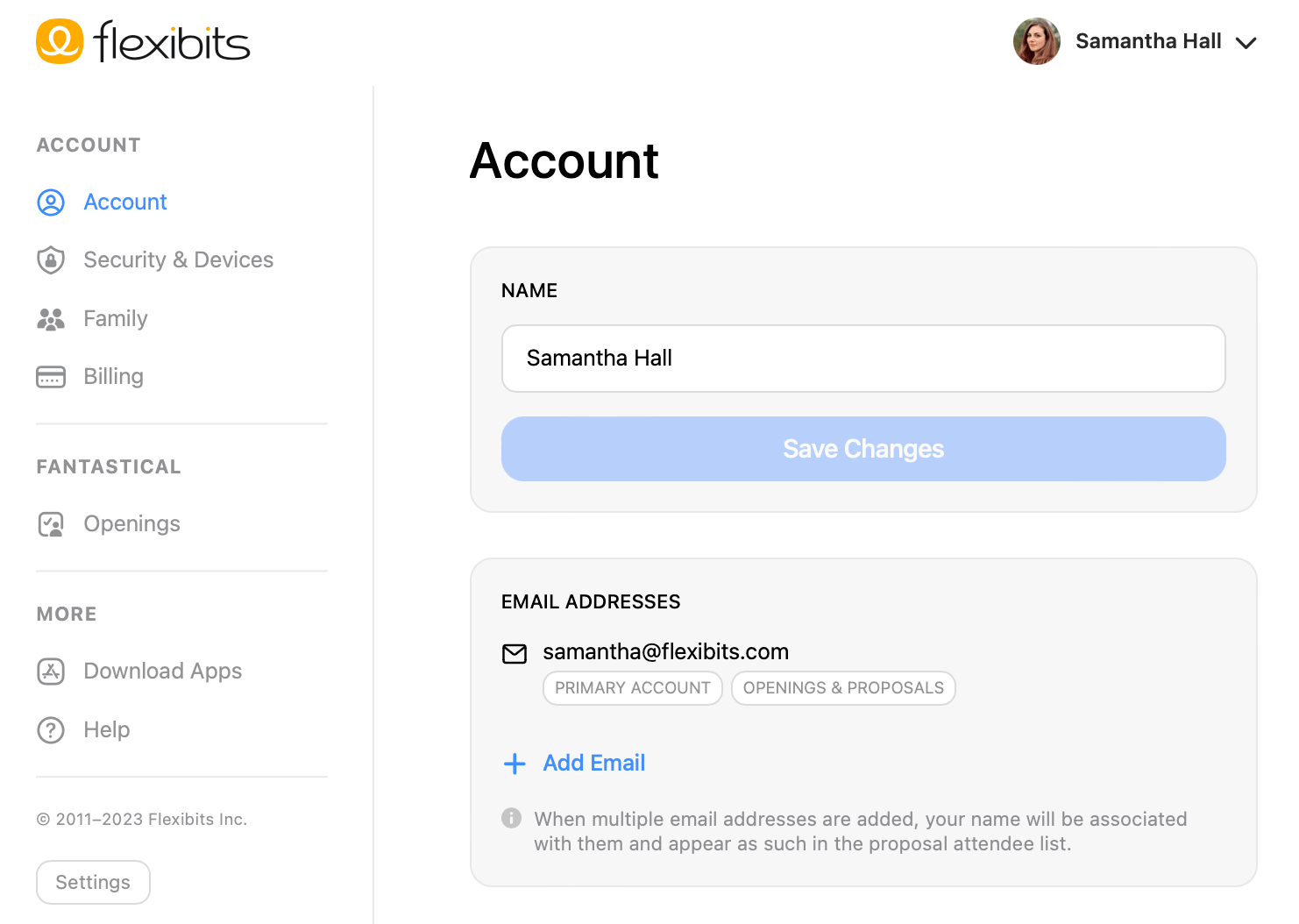Click the MORE sidebar heading

(67, 615)
